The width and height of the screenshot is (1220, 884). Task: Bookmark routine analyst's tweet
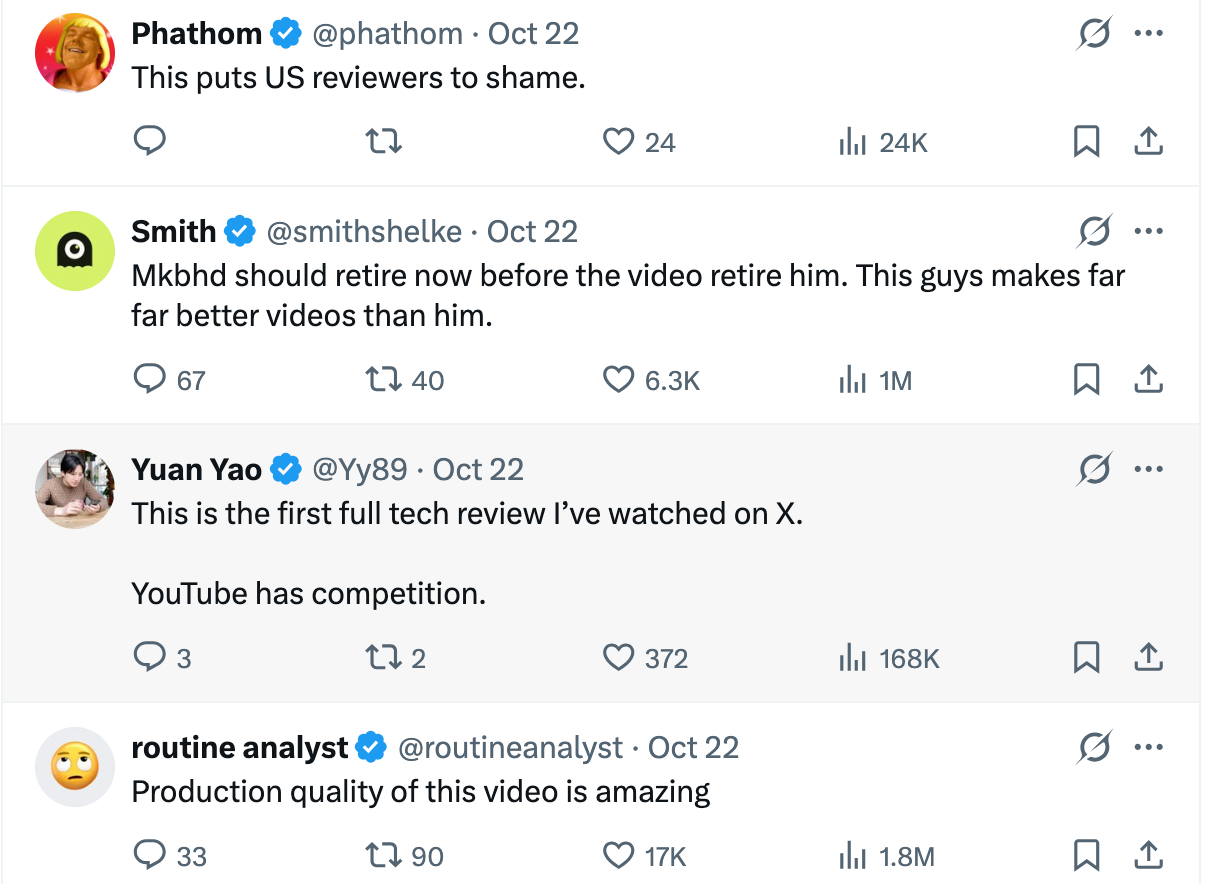tap(1087, 856)
